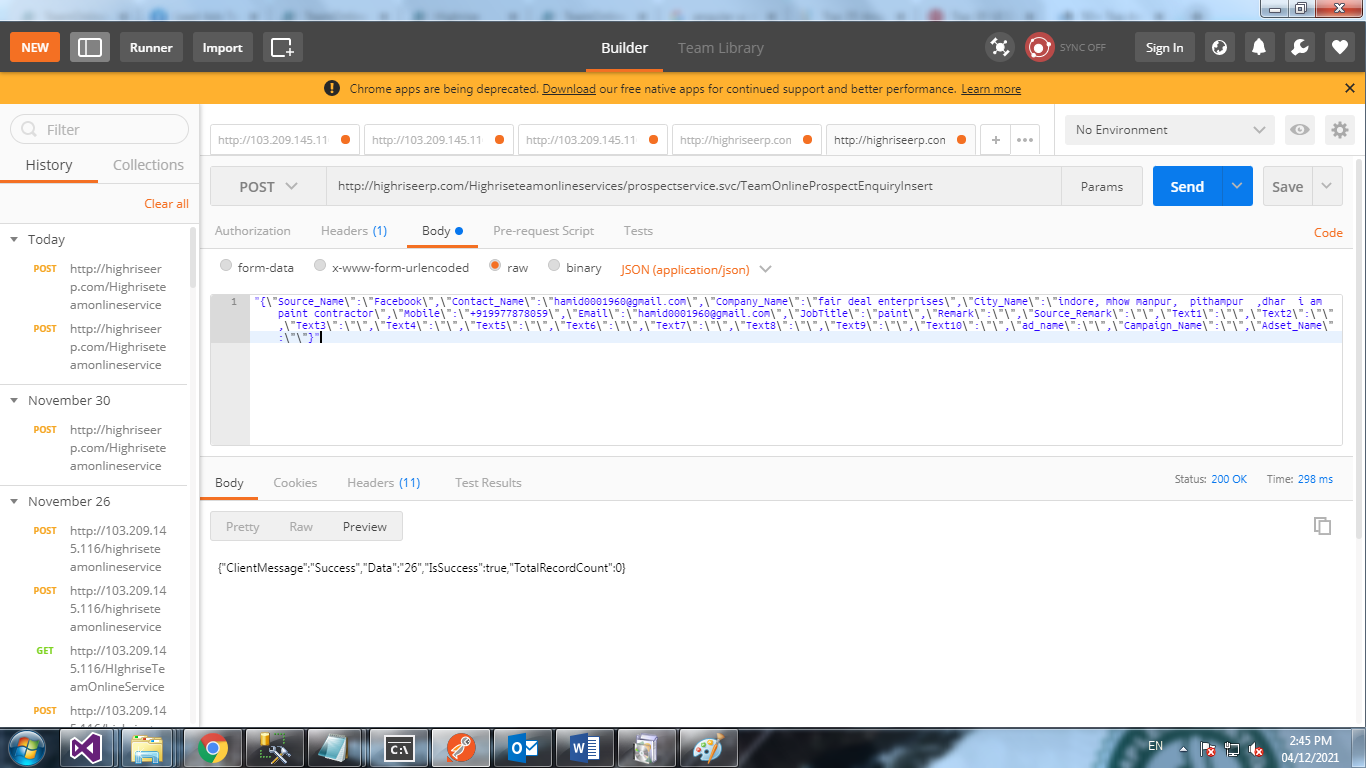Open the POST method dropdown
The height and width of the screenshot is (768, 1366).
(x=268, y=187)
